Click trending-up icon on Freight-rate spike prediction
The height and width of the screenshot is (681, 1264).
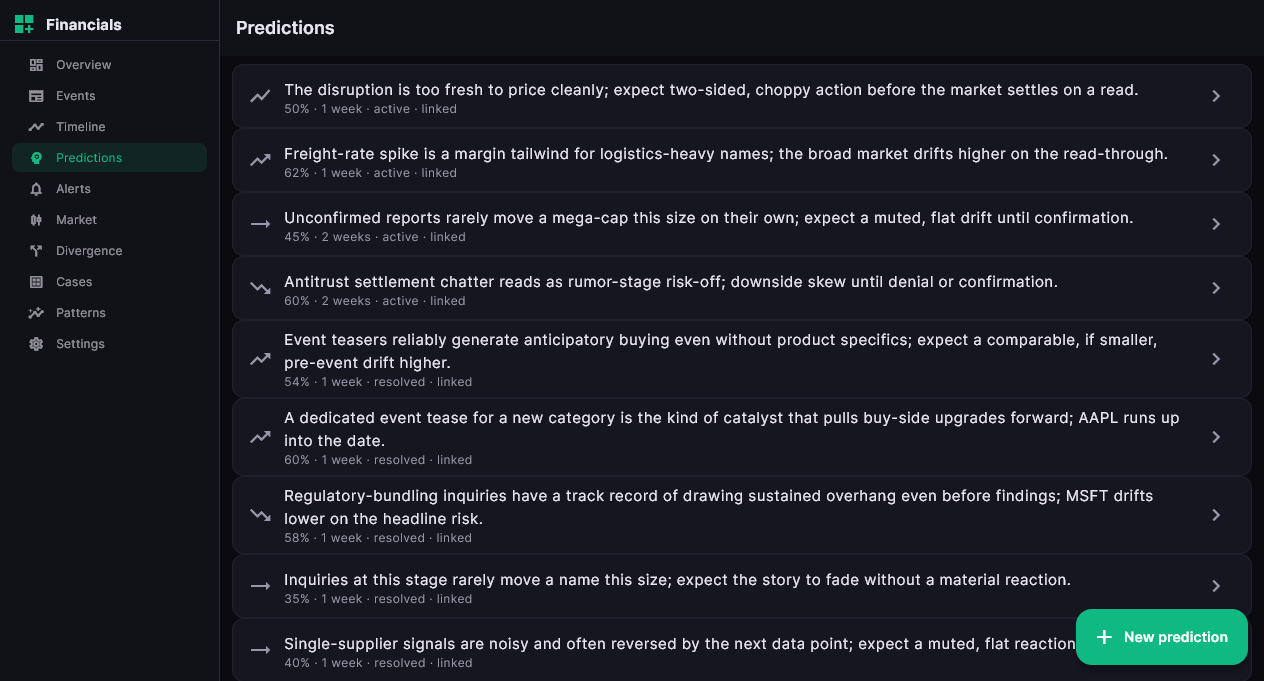pos(260,160)
